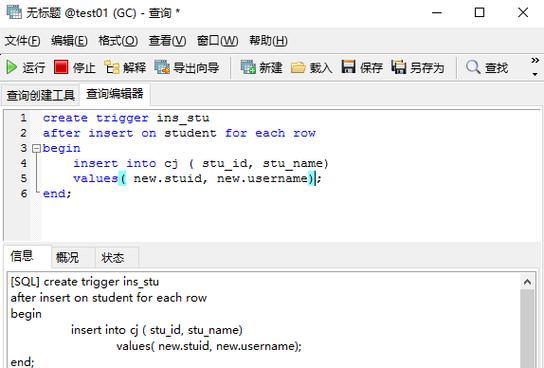Open the 文件(F) menu
Screen dimensions: 544x368
pyautogui.click(x=22, y=41)
